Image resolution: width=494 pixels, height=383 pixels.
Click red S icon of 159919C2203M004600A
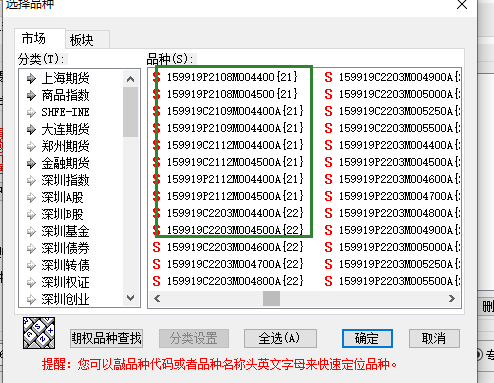[157, 247]
